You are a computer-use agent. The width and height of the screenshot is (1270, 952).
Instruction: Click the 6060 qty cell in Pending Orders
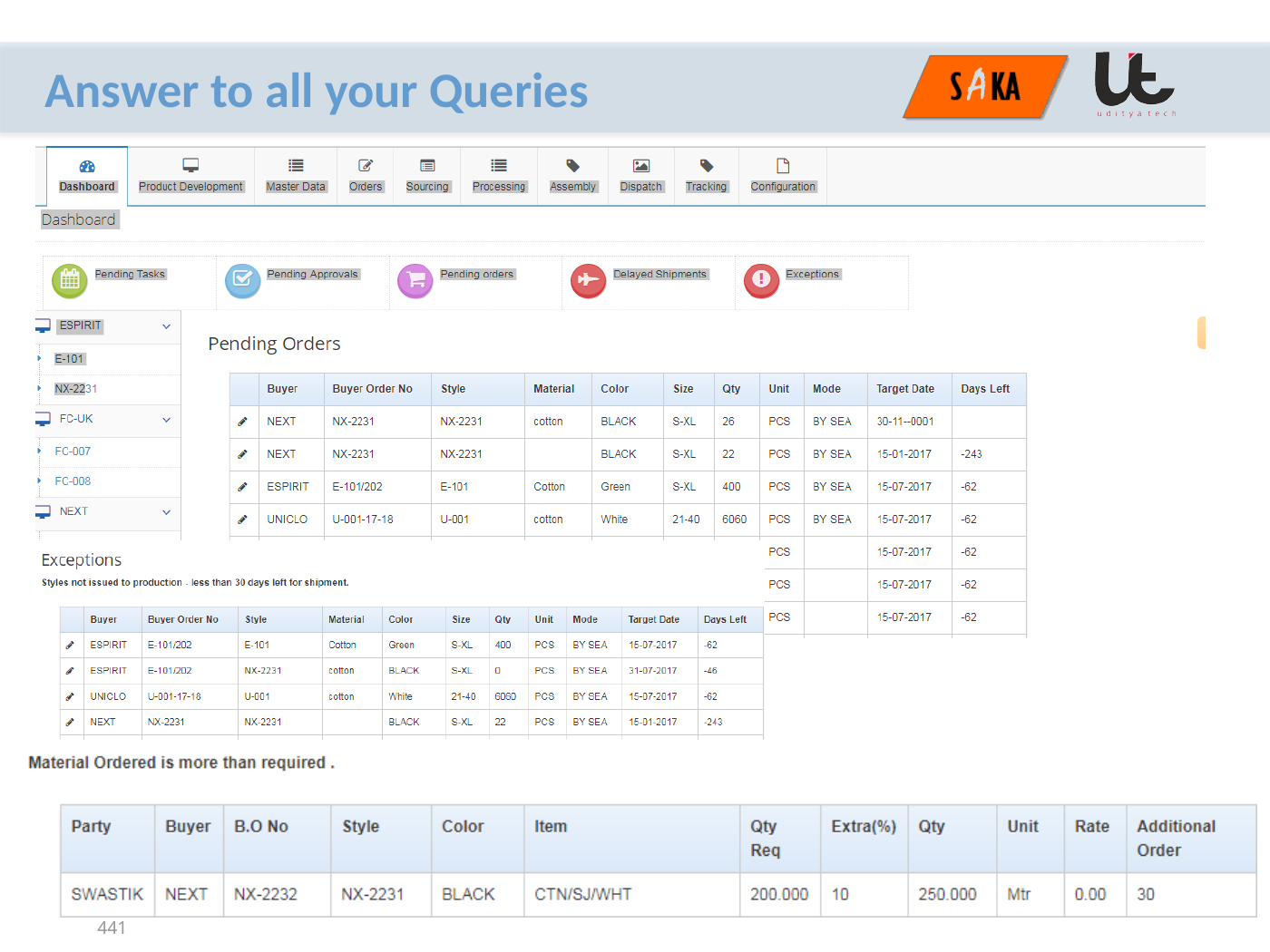[735, 520]
